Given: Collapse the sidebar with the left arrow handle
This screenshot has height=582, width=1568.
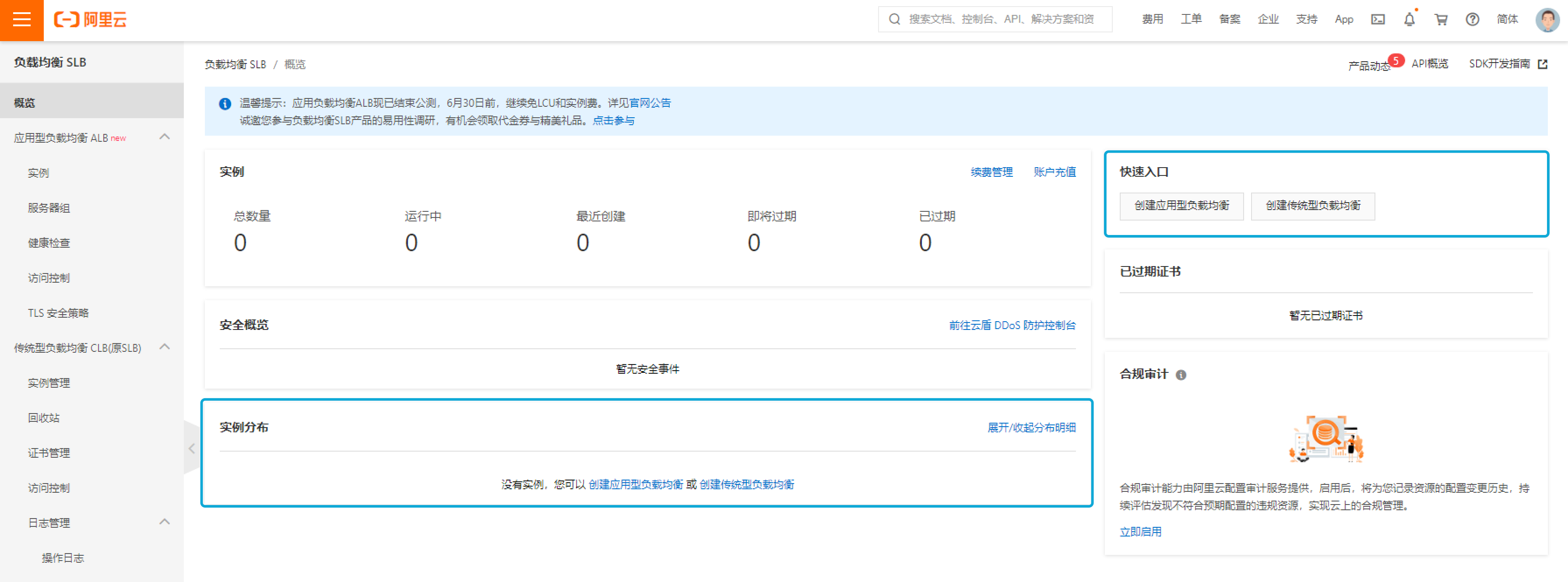Looking at the screenshot, I should 191,449.
